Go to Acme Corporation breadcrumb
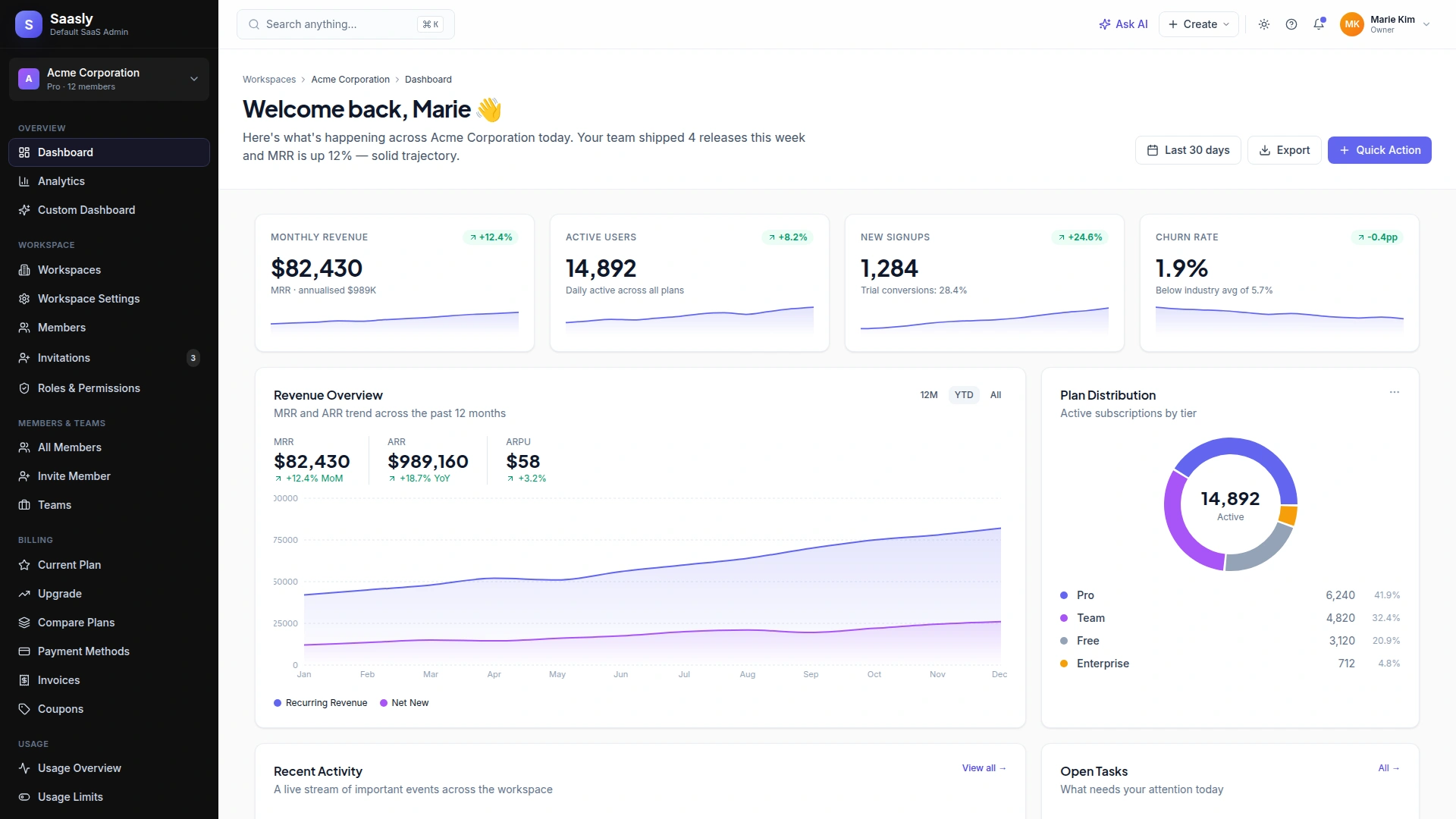 pos(350,80)
